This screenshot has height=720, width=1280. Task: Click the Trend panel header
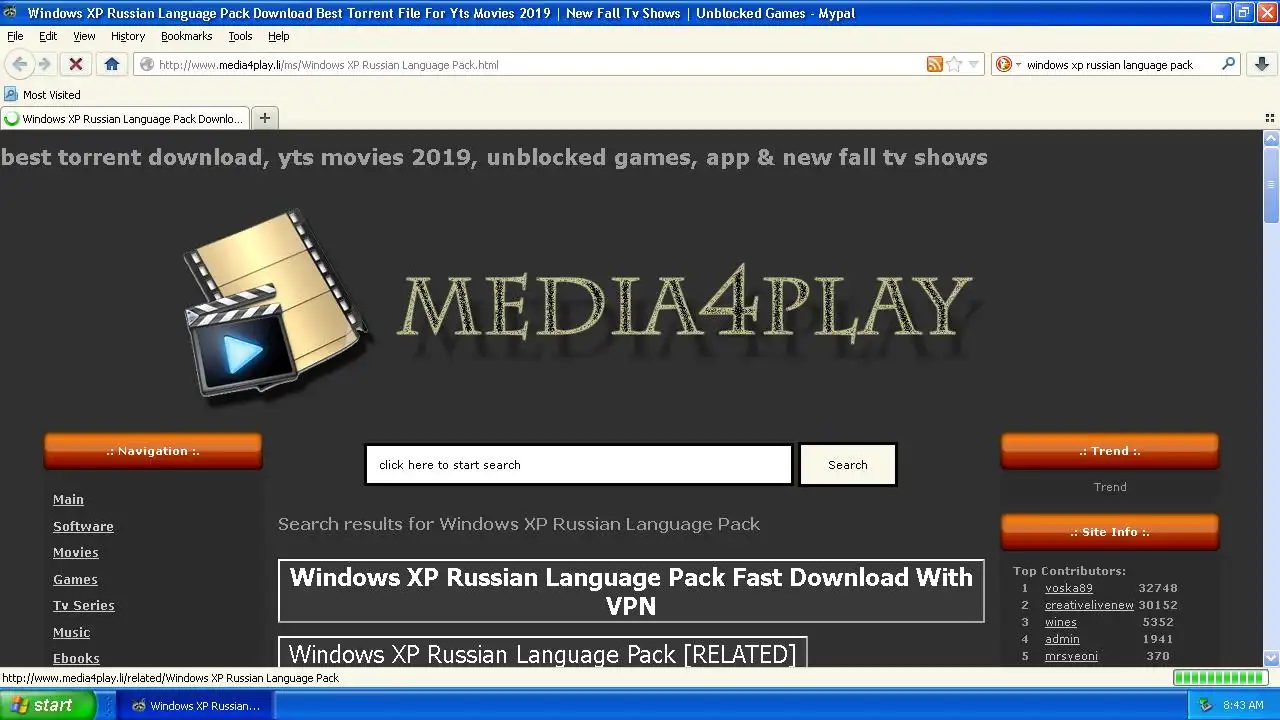point(1110,451)
